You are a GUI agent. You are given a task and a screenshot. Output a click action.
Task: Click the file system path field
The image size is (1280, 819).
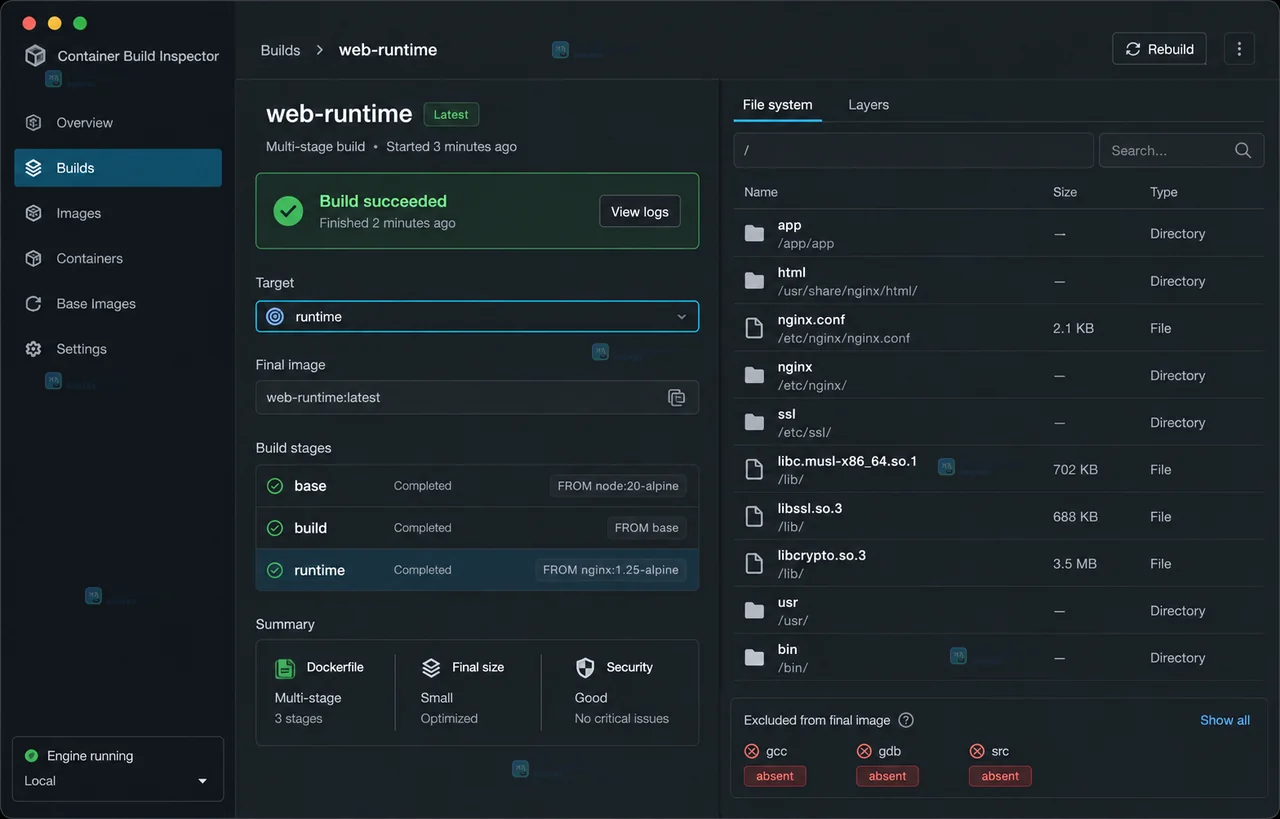coord(913,151)
